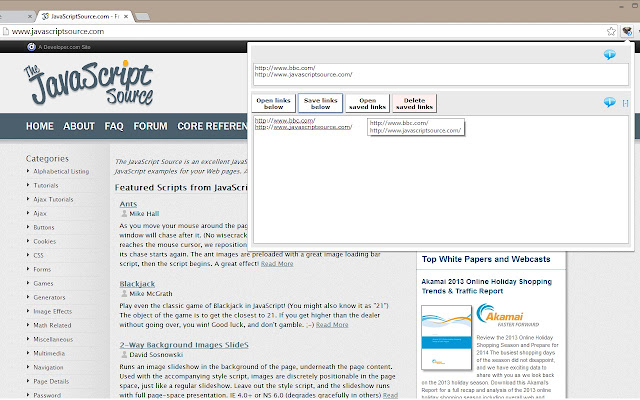
Task: Close the JavaScriptSource.com tab
Action: coord(126,16)
